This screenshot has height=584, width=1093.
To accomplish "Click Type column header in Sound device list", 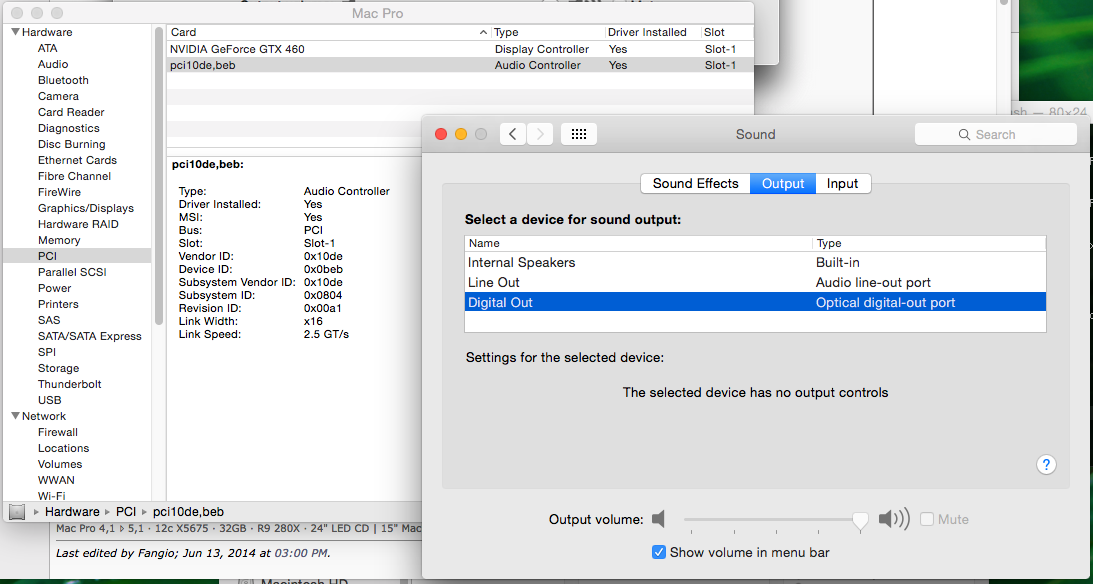I will coord(929,243).
